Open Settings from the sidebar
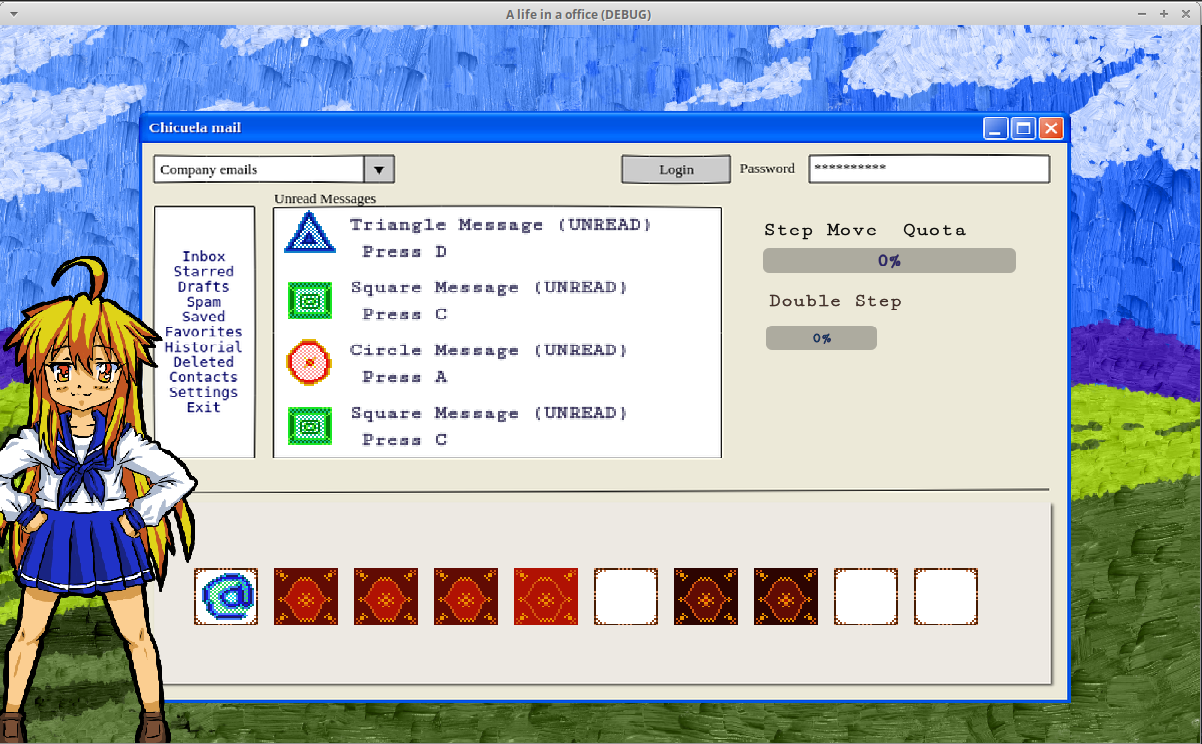1202x744 pixels. [204, 392]
